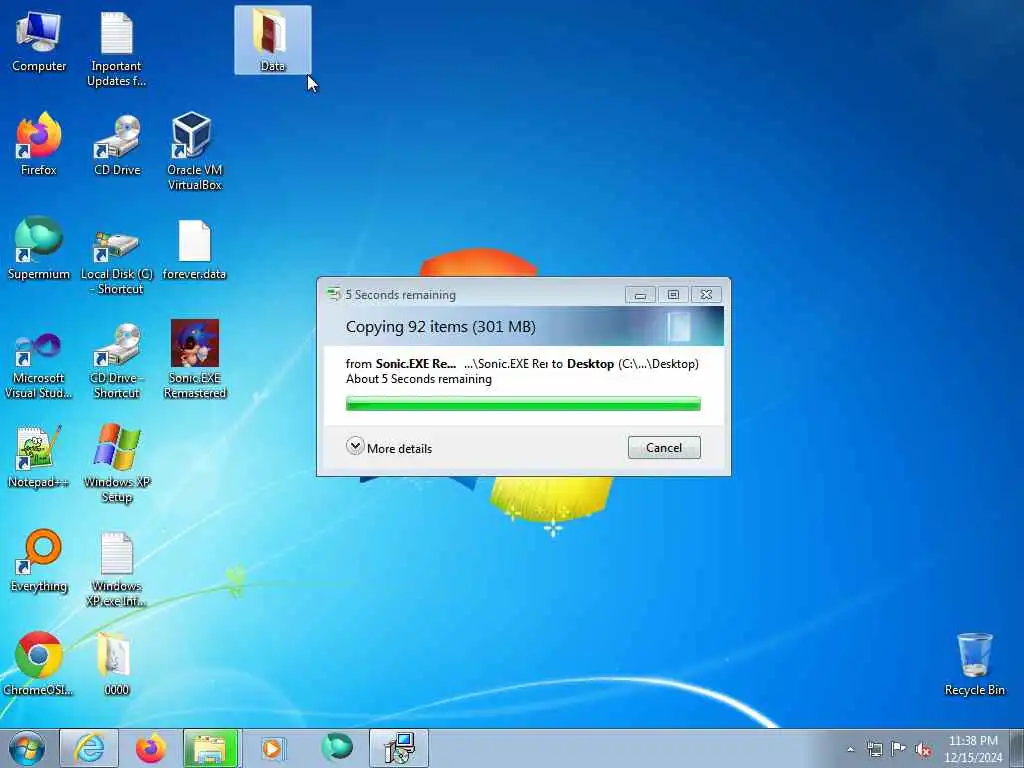
Task: Expand More details in copy dialog
Action: click(x=389, y=447)
